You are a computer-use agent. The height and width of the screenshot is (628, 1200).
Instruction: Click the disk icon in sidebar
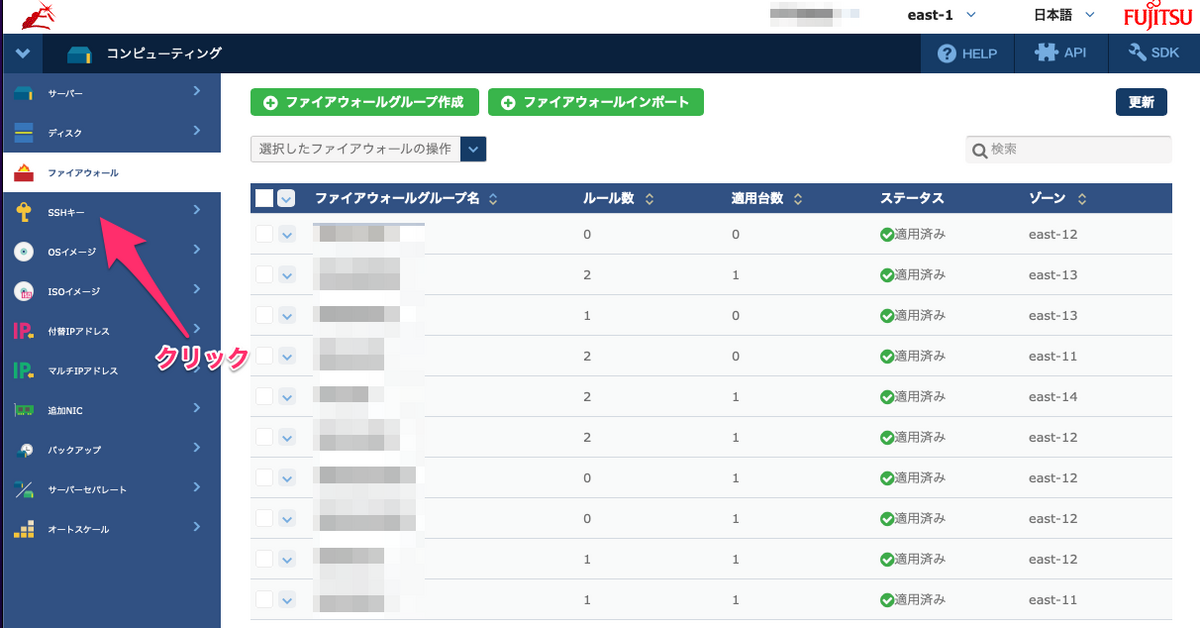point(24,132)
